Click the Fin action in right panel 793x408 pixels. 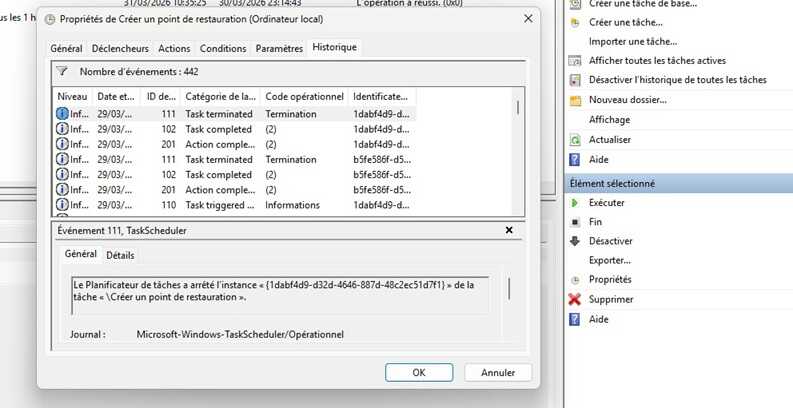595,222
